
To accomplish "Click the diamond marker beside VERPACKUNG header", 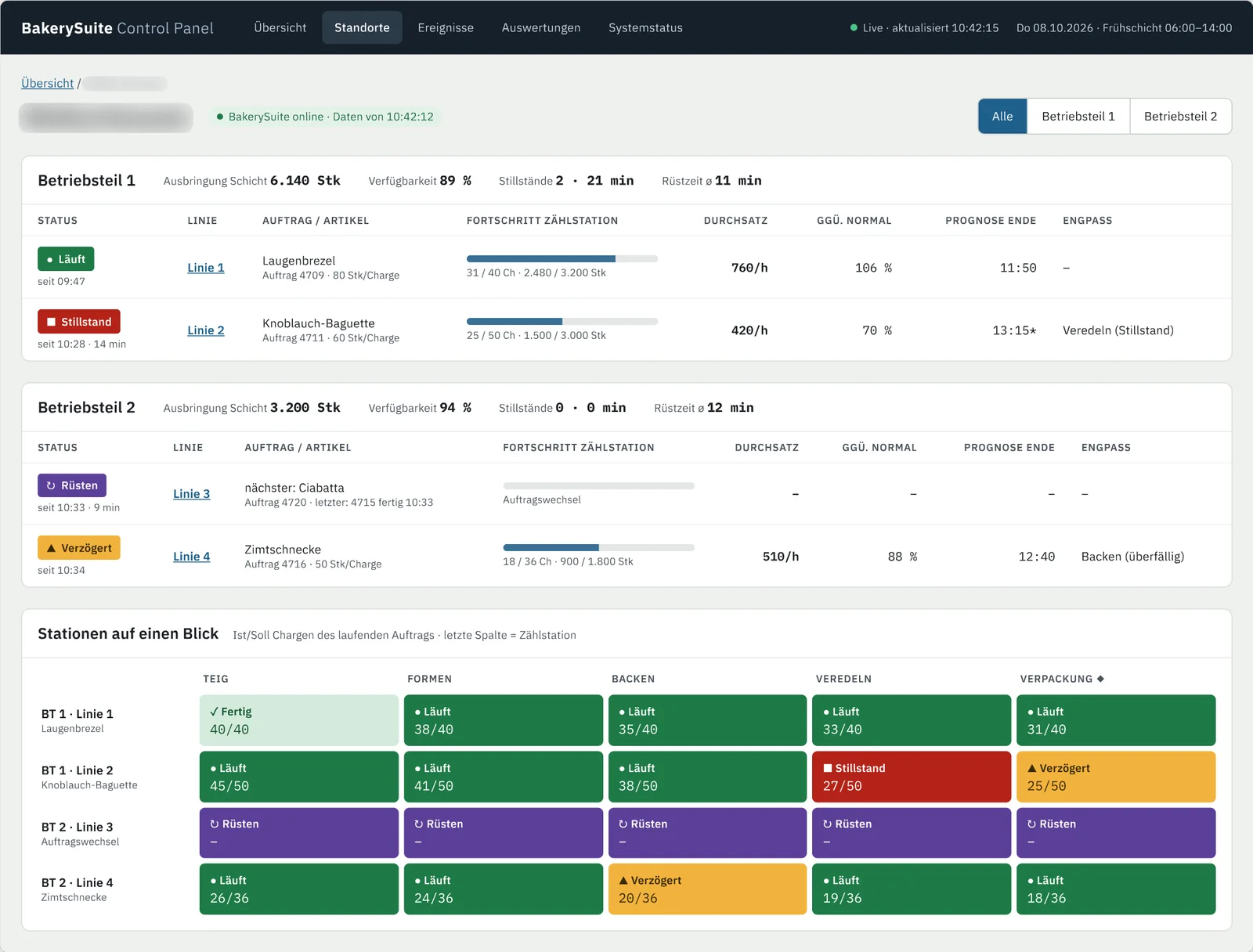I will pos(1100,679).
